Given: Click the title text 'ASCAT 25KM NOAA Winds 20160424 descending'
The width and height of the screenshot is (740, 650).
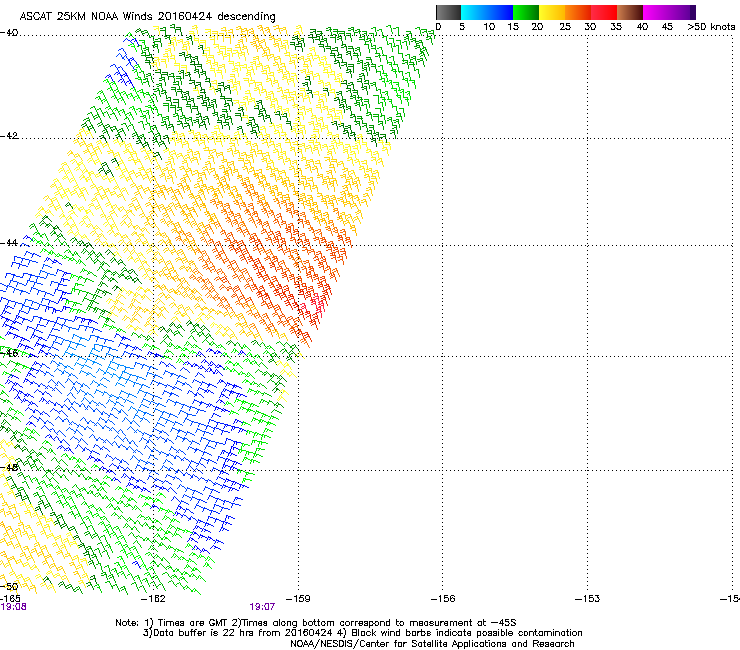Looking at the screenshot, I should click(x=147, y=16).
